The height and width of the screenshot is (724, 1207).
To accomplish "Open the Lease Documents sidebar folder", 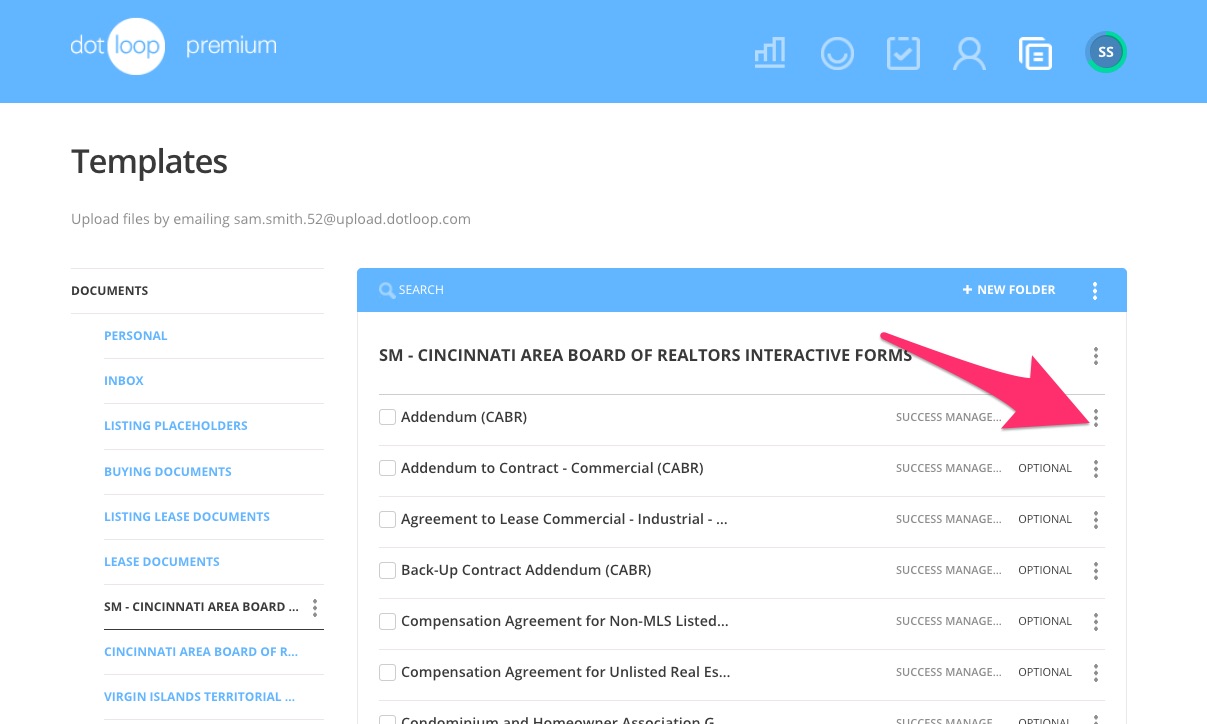I will (x=161, y=562).
